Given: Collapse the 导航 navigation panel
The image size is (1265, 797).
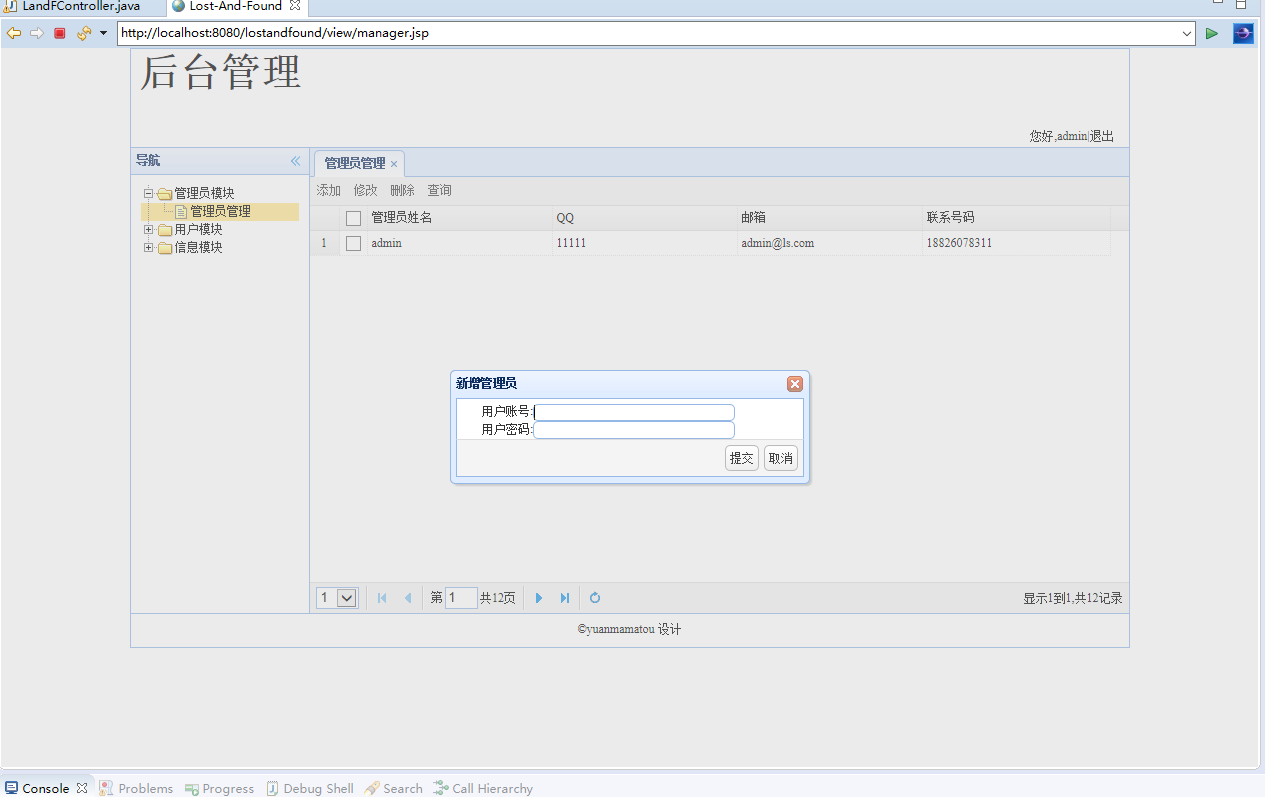Looking at the screenshot, I should (x=295, y=160).
